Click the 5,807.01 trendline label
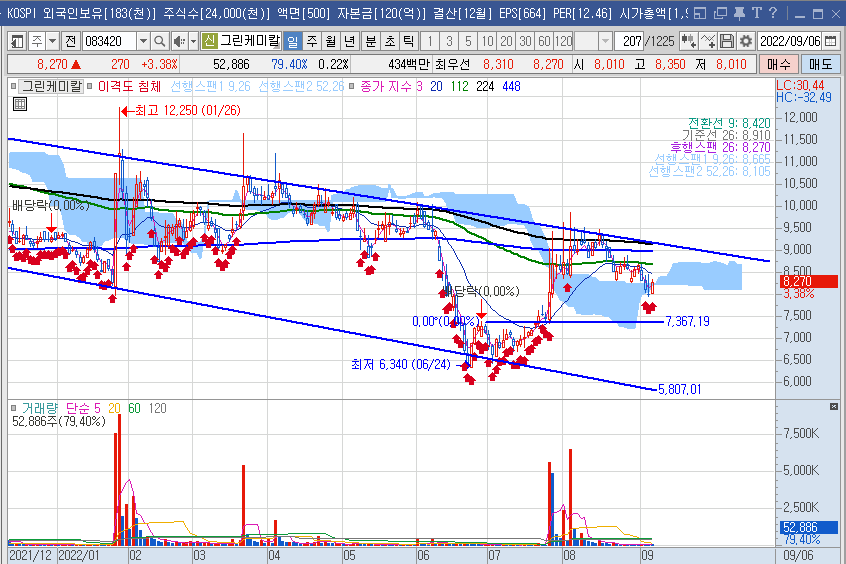The image size is (846, 564). pyautogui.click(x=680, y=389)
